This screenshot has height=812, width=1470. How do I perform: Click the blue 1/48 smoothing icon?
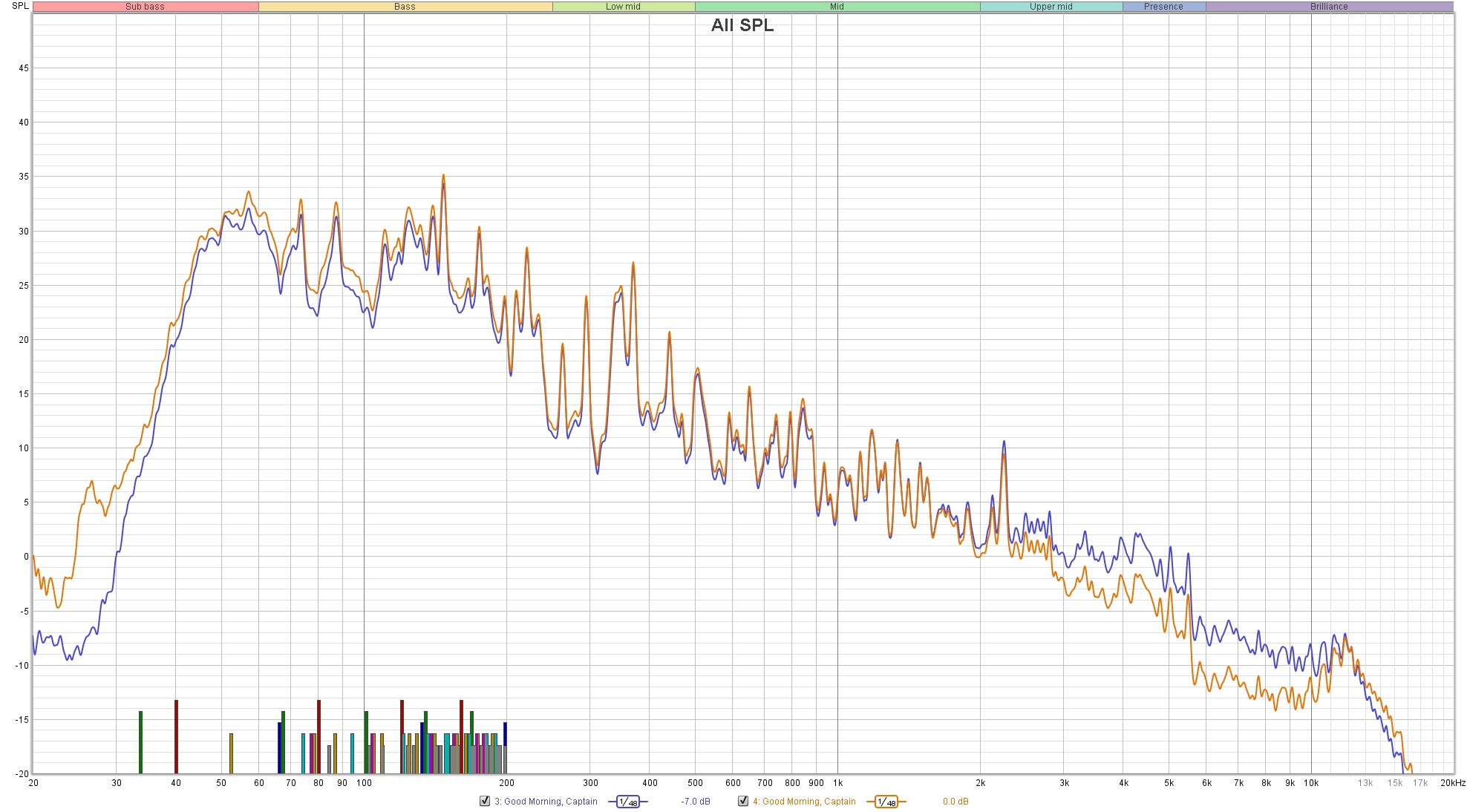628,802
